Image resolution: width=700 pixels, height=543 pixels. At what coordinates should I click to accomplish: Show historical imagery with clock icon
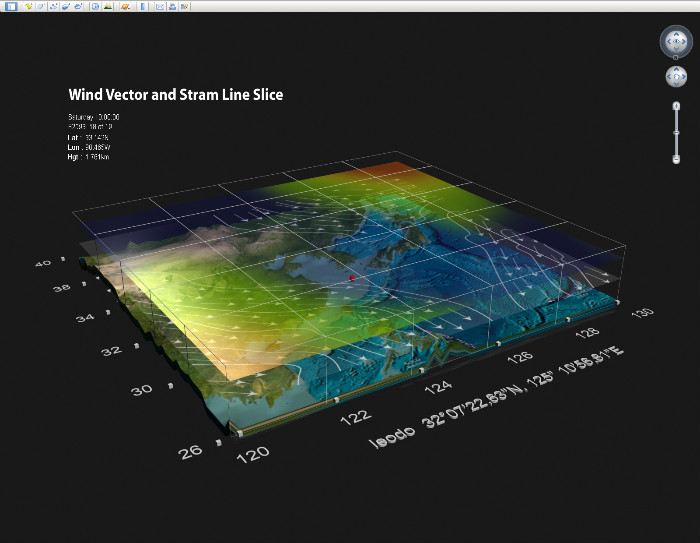click(95, 6)
